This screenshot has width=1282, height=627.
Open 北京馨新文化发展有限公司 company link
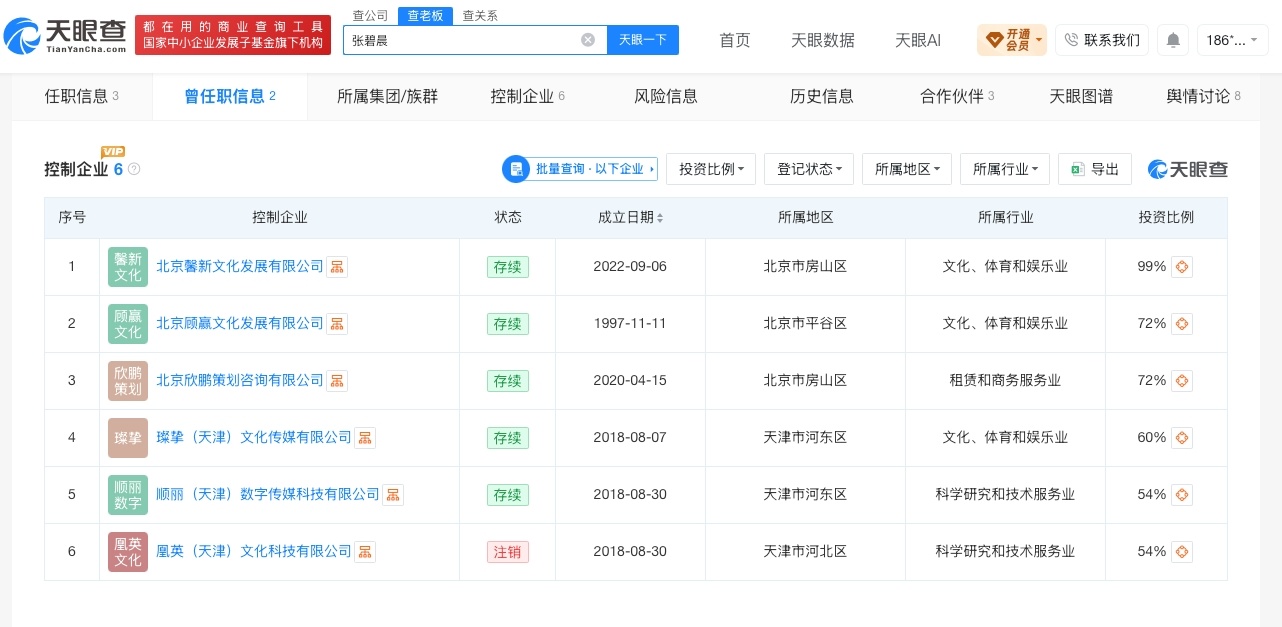click(240, 267)
